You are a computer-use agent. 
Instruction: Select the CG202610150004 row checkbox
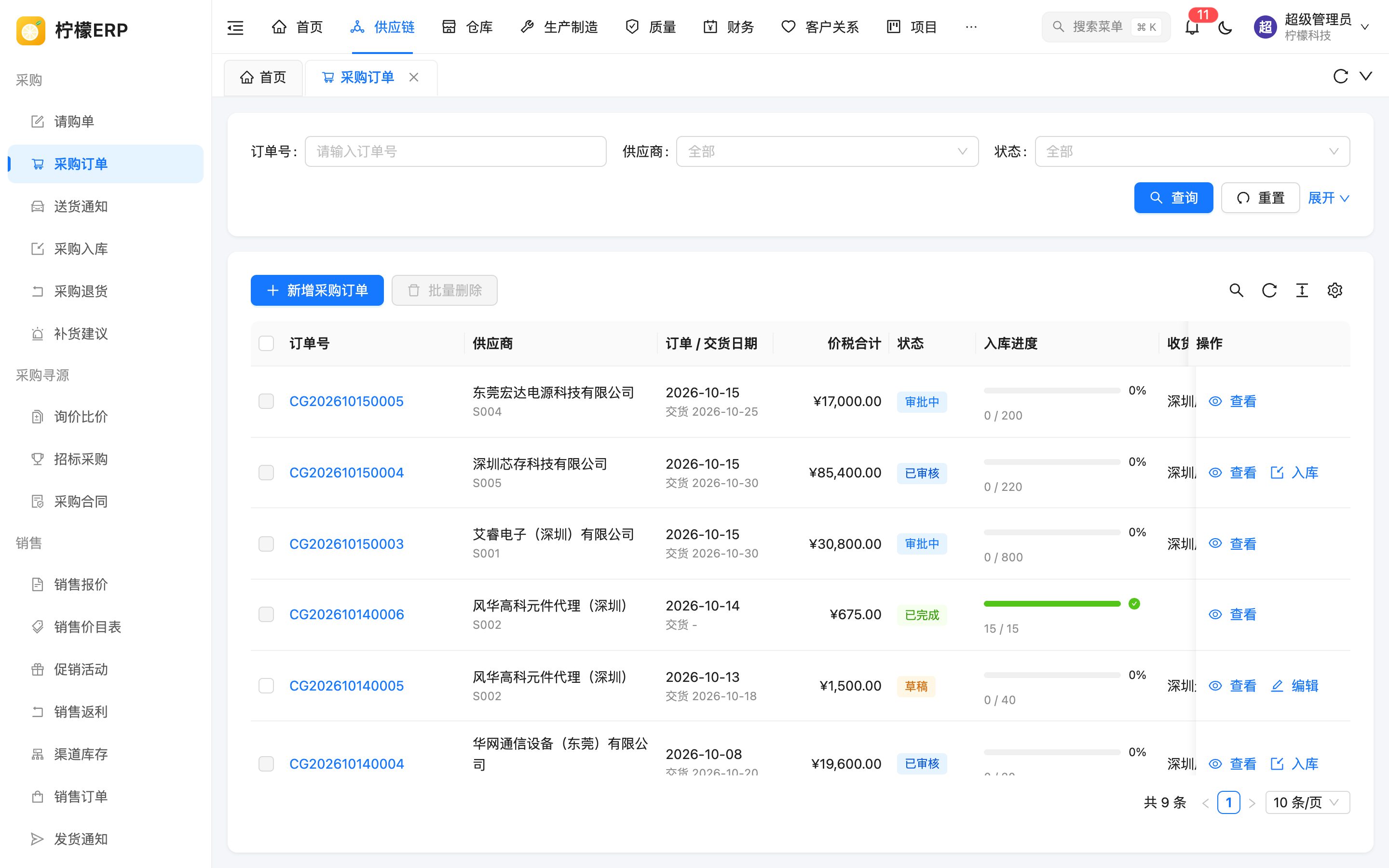click(x=266, y=473)
